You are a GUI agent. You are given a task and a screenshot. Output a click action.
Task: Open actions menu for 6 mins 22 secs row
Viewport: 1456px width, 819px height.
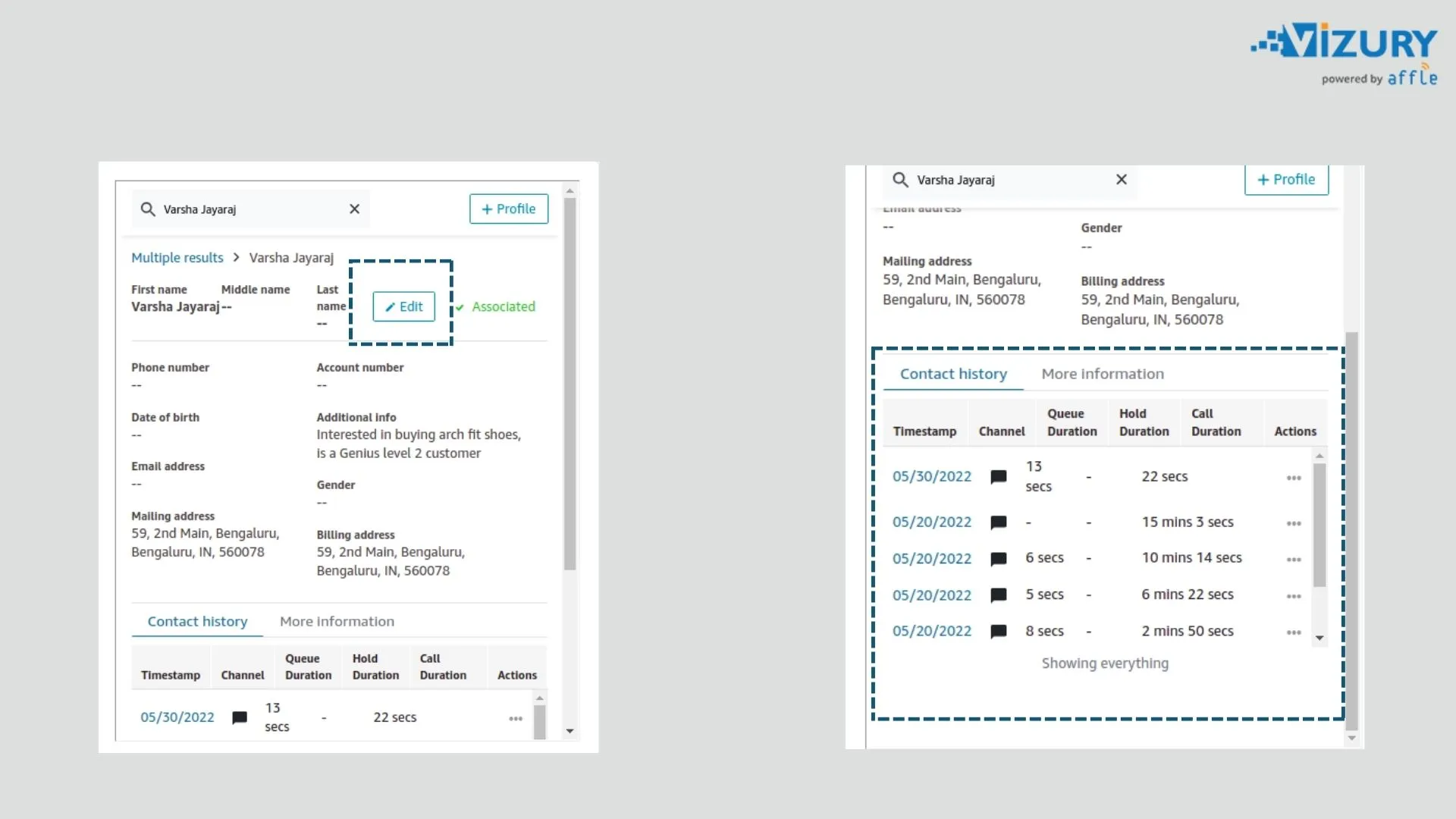(x=1294, y=596)
